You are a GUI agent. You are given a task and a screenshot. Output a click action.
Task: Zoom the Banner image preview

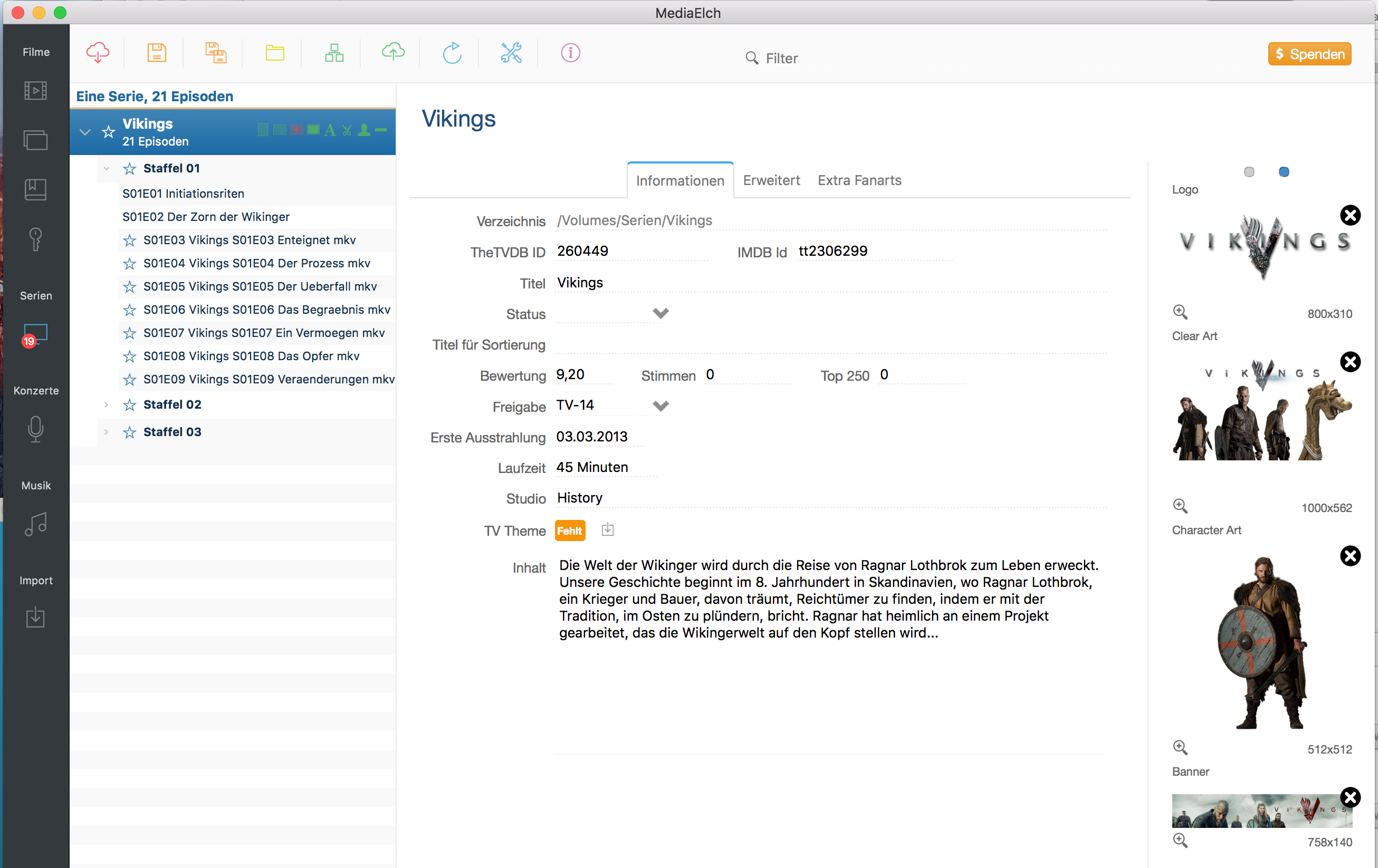(x=1181, y=840)
